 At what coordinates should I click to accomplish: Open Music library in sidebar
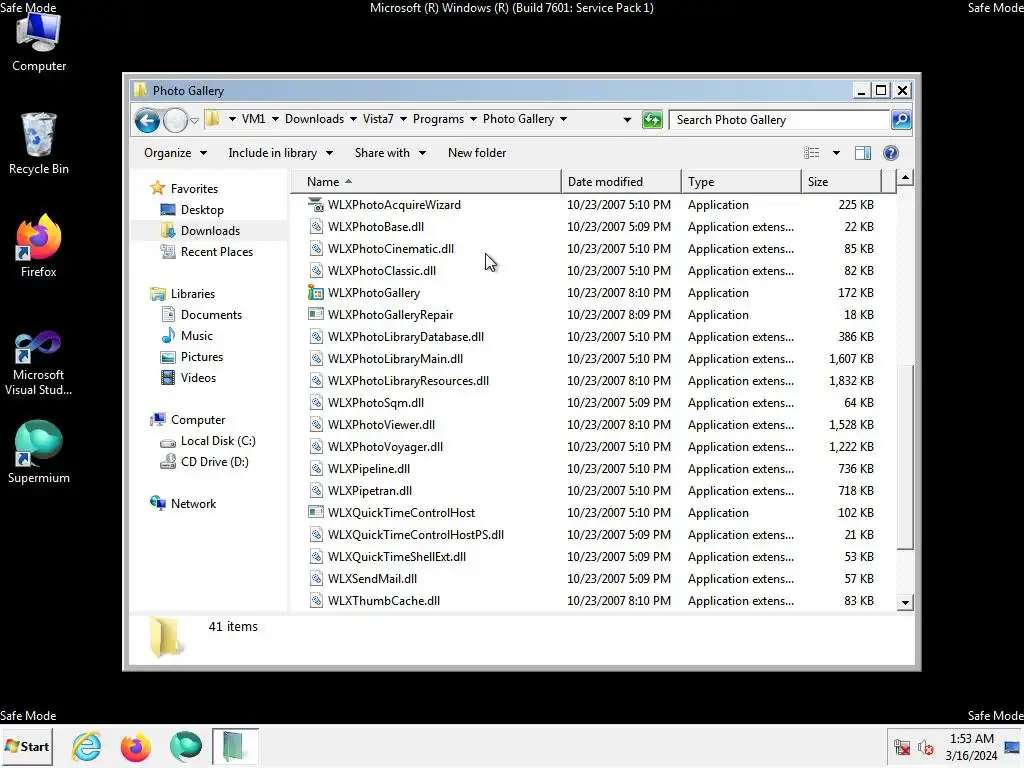coord(187,336)
